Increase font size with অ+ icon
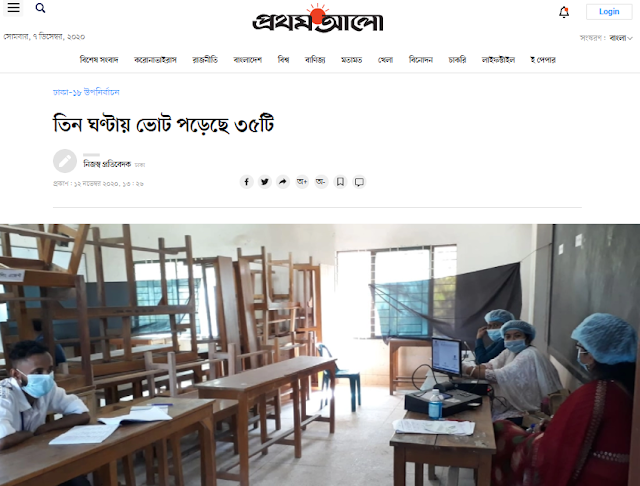This screenshot has height=486, width=640. click(302, 182)
